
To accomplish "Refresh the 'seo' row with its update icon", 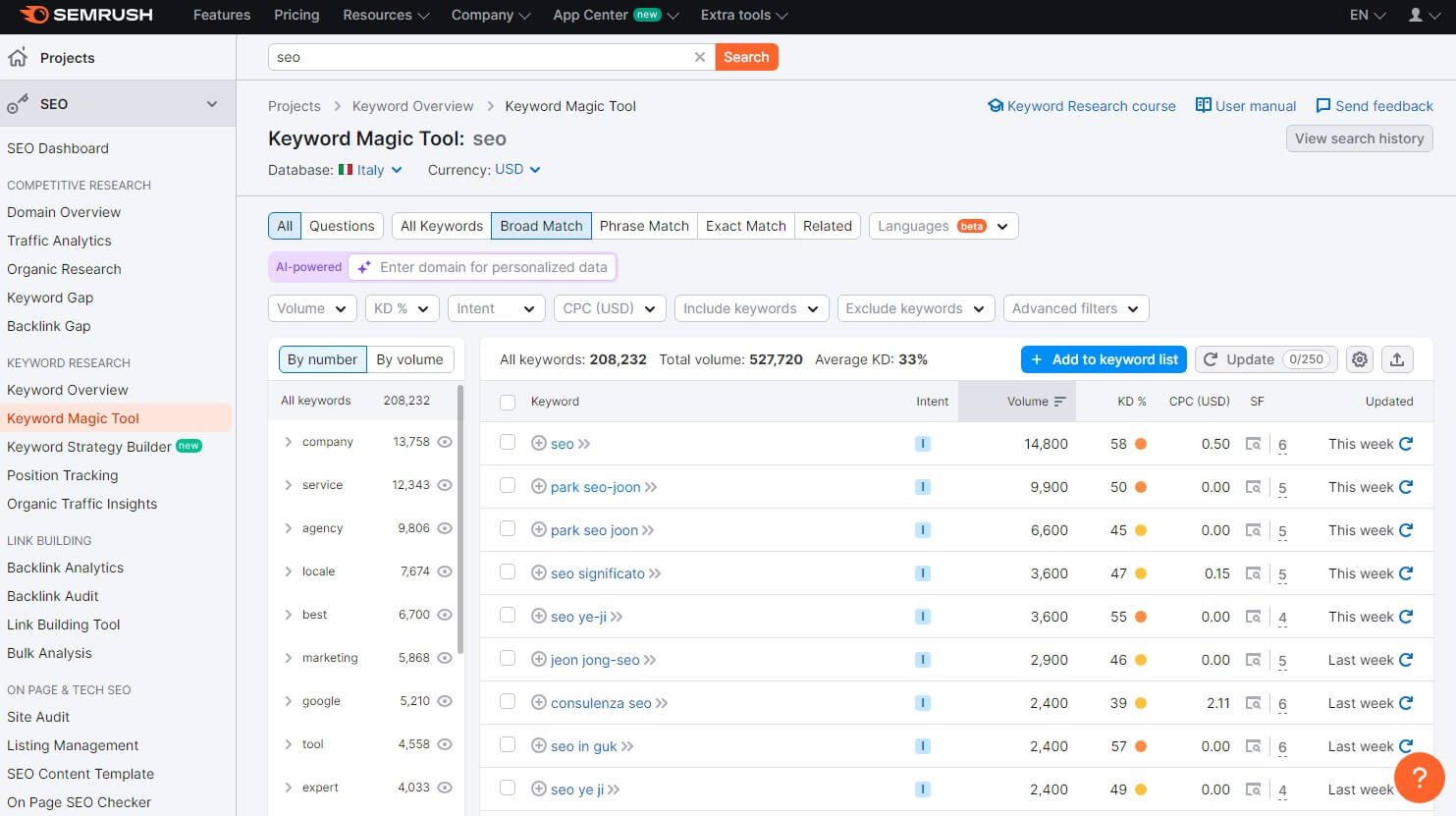I will click(1406, 444).
